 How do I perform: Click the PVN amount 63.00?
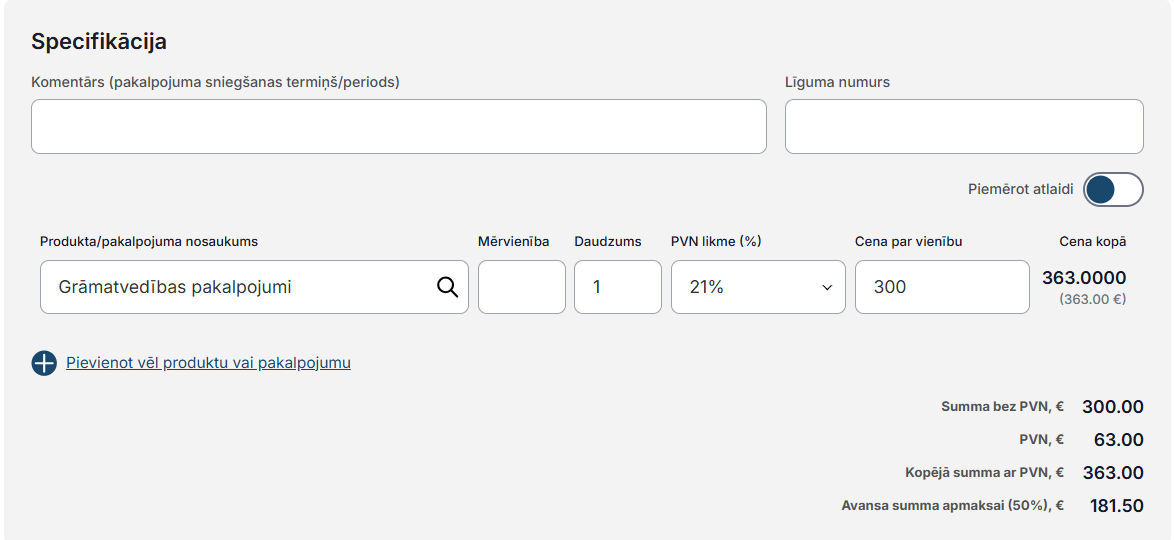tap(1119, 440)
